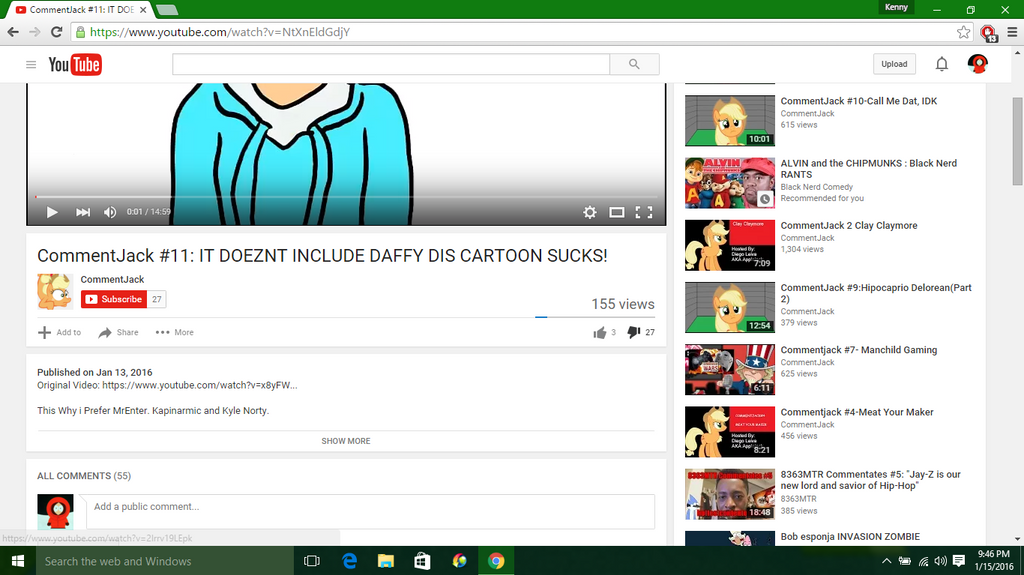
Task: Share this video
Action: [118, 333]
